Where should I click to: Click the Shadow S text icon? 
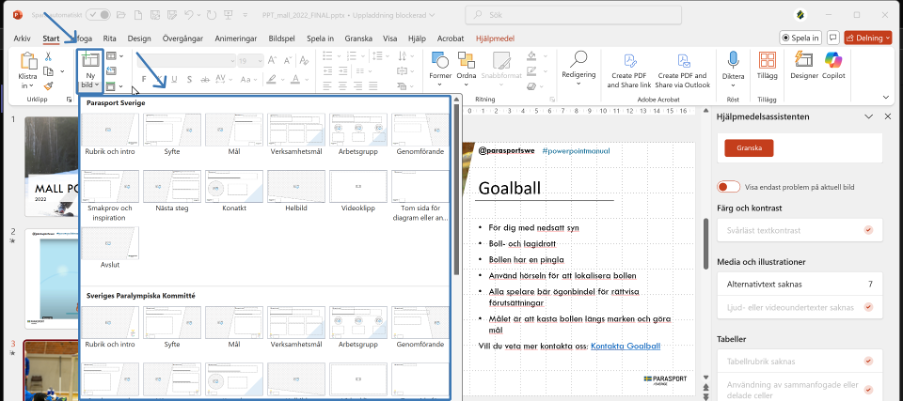click(x=189, y=80)
